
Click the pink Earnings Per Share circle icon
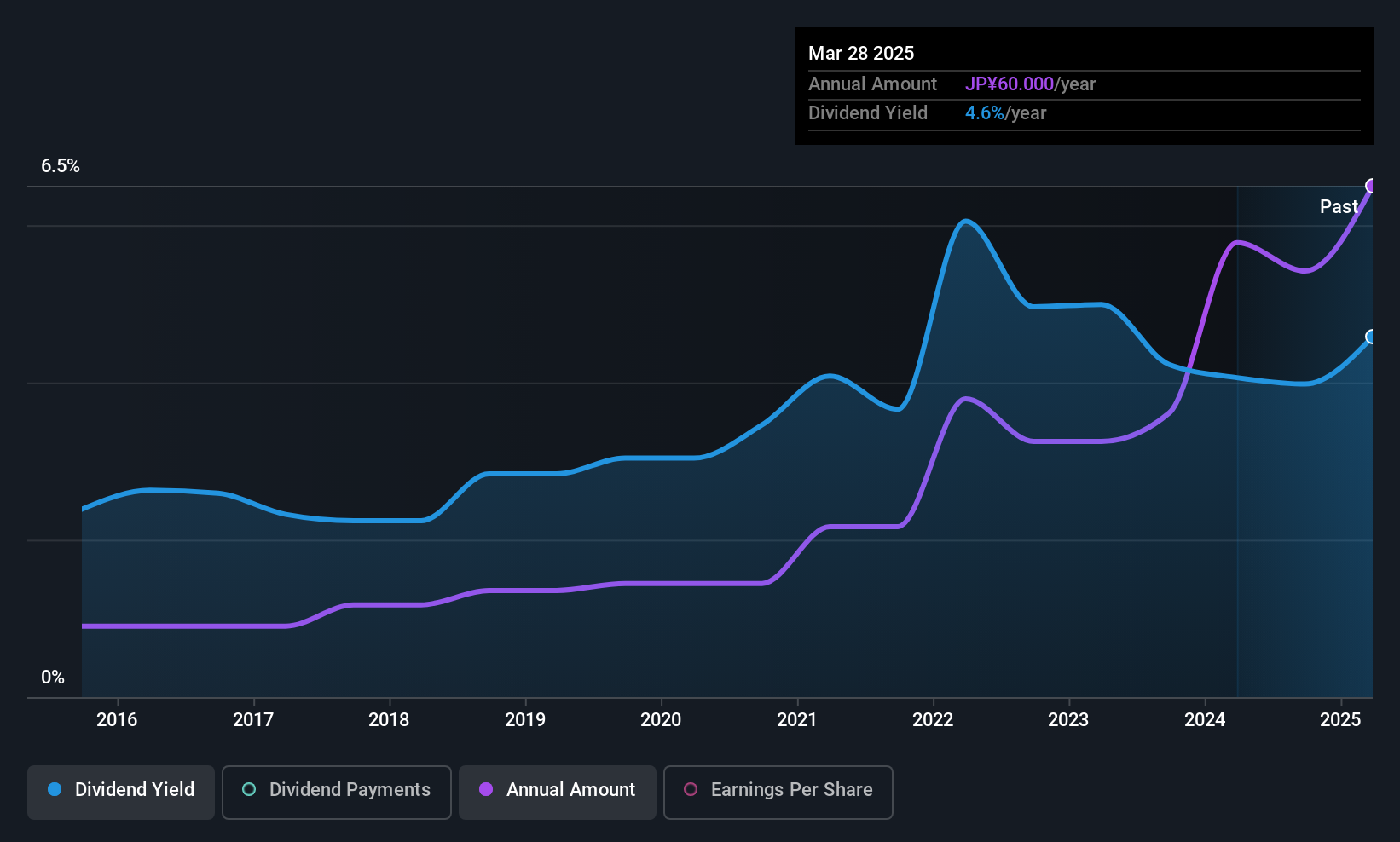pos(691,790)
